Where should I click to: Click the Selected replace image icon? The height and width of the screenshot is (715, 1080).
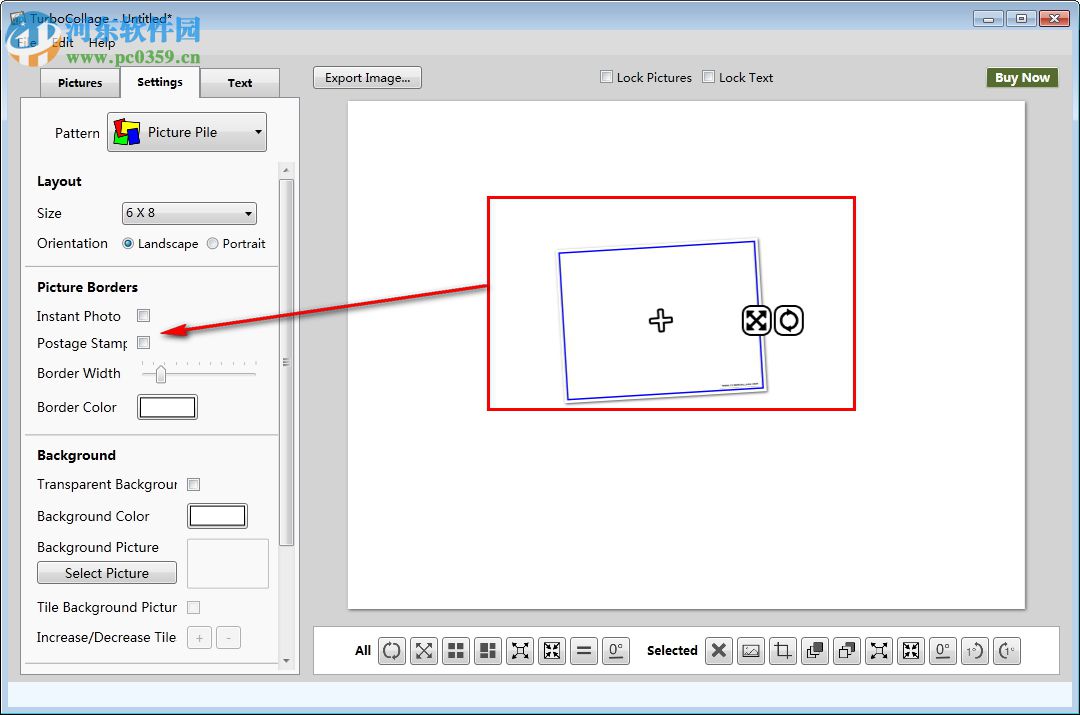[x=751, y=650]
